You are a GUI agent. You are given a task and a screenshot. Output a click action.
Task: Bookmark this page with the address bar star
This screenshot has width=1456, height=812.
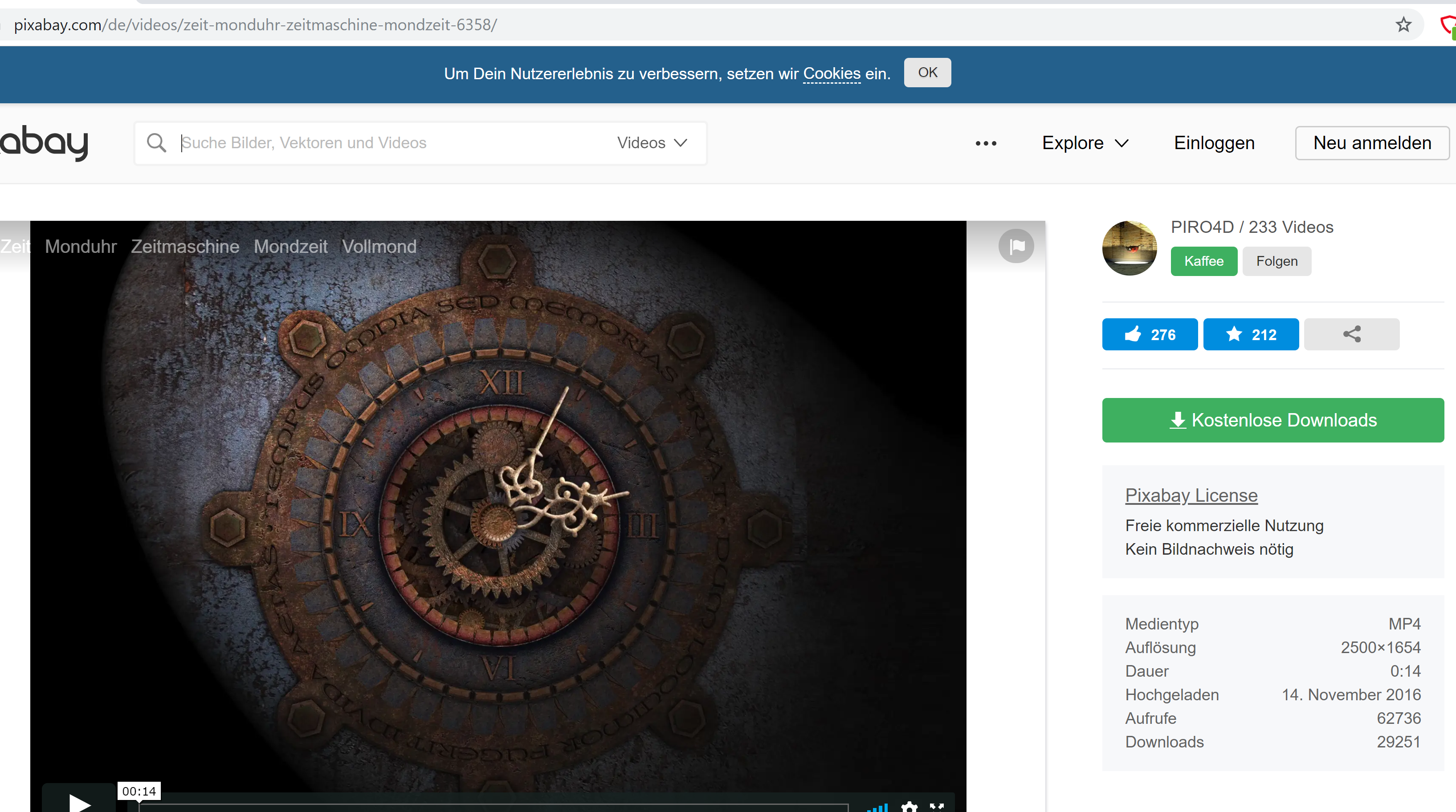(1403, 25)
